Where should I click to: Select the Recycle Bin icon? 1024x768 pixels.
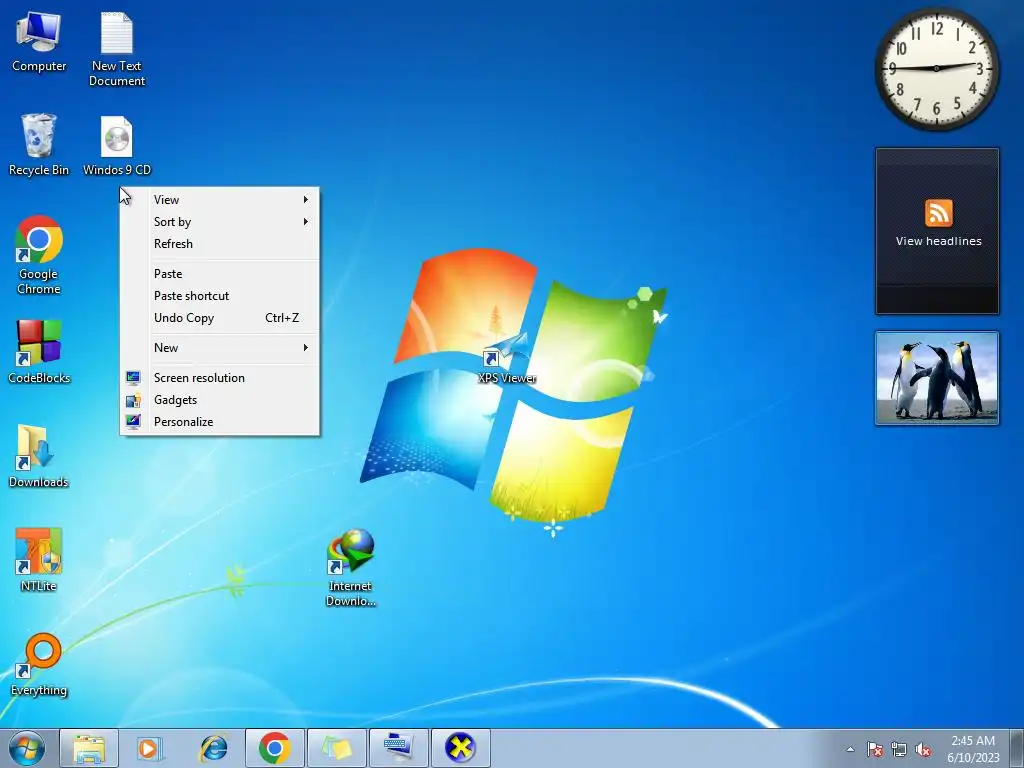pos(39,145)
